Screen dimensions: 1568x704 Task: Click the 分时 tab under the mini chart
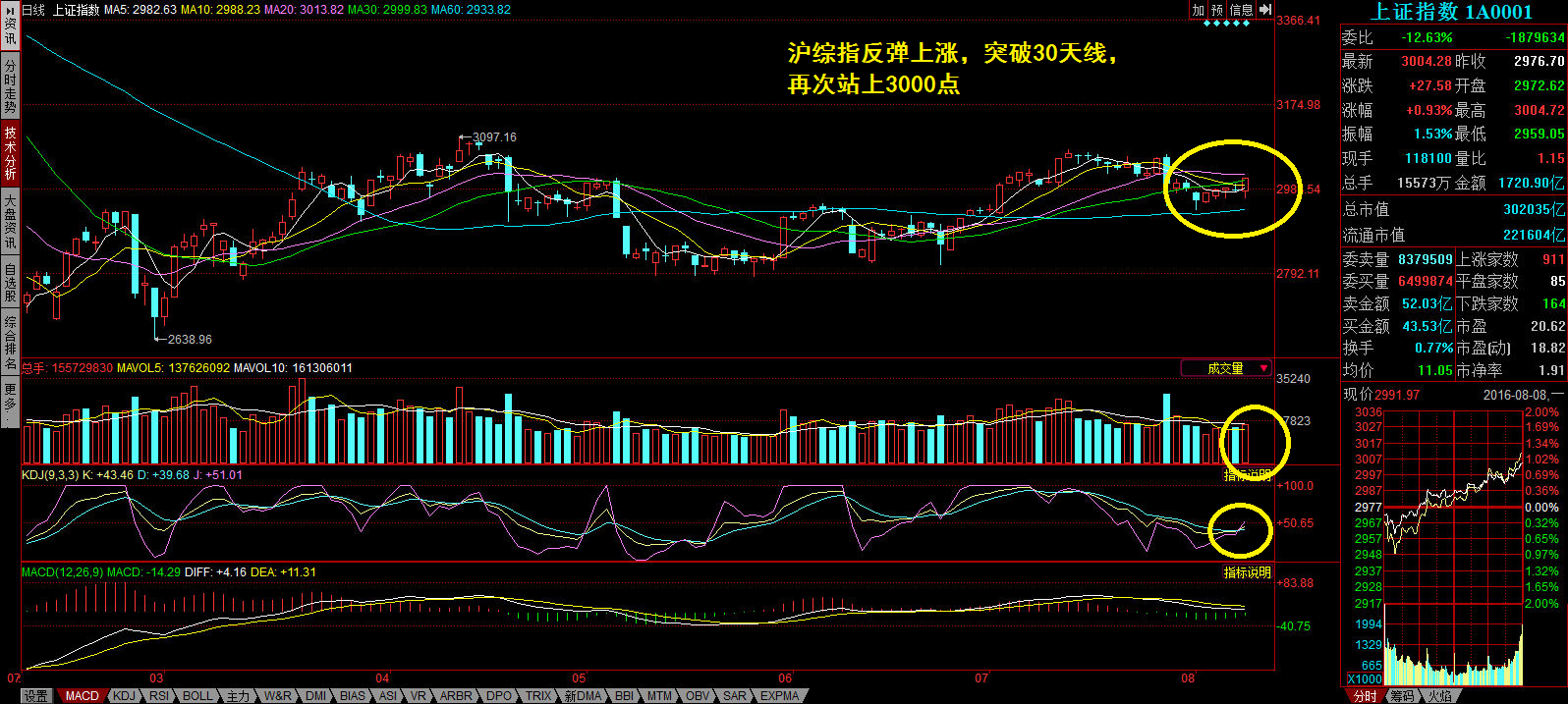[x=1365, y=696]
